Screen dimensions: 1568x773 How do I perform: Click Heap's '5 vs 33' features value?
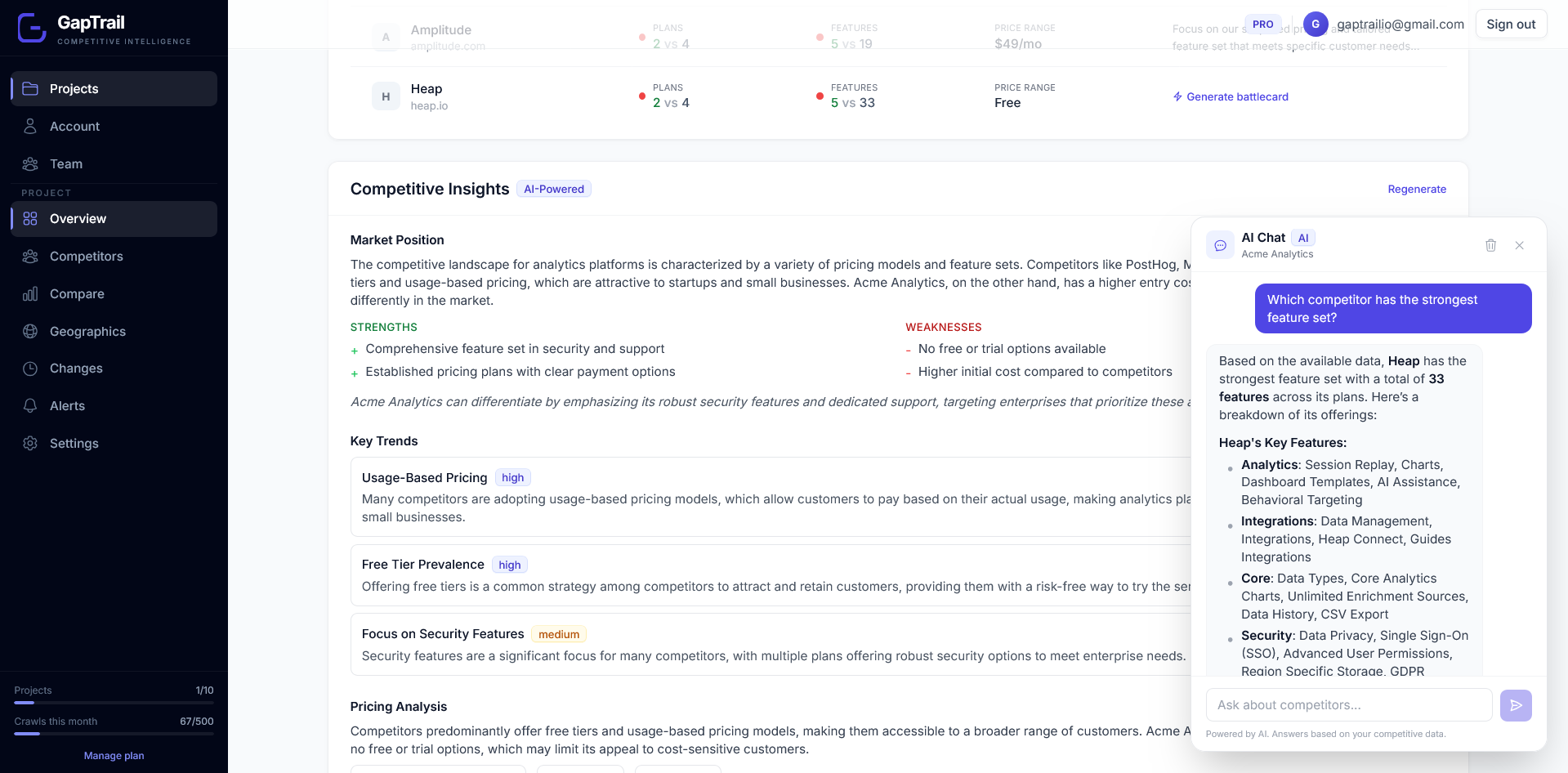click(x=853, y=103)
